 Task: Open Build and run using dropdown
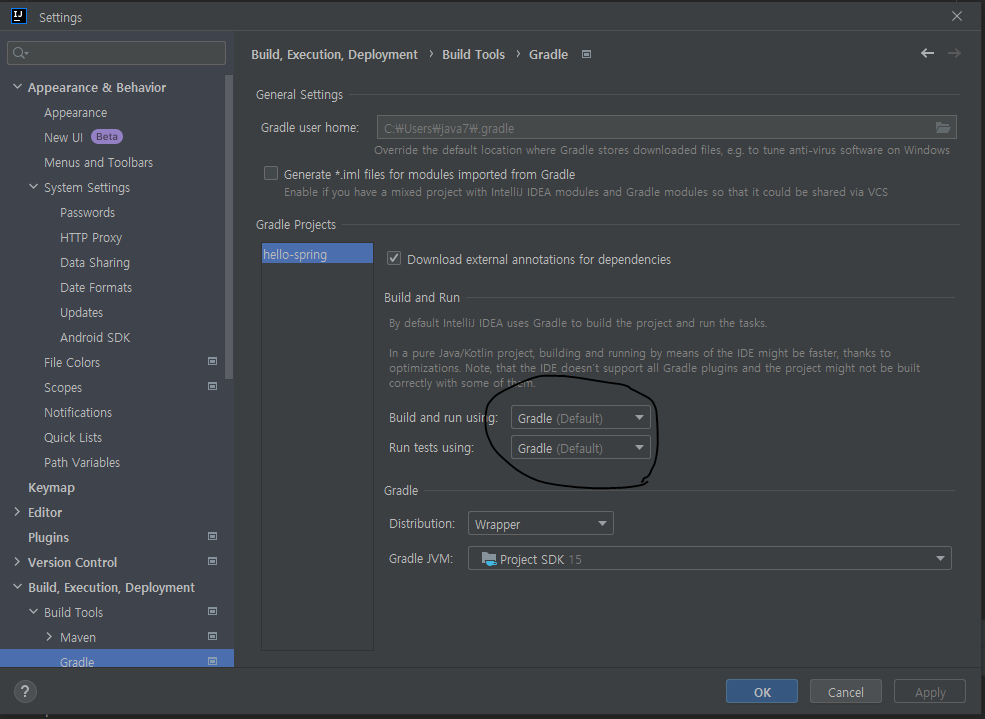(x=580, y=418)
